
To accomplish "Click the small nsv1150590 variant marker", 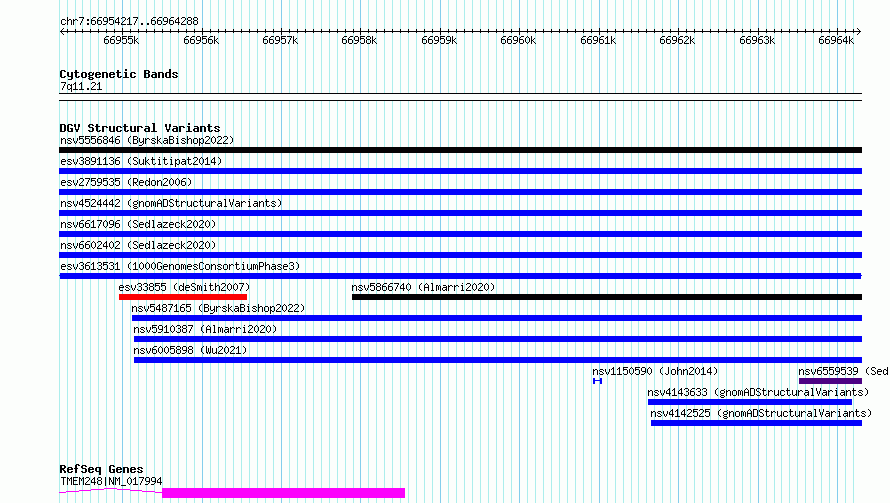I will 597,381.
